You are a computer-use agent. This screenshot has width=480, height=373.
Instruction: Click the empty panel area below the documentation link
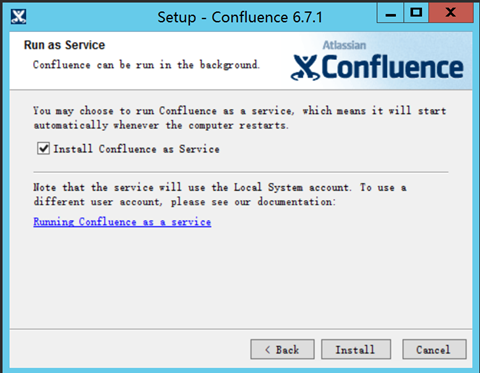(x=241, y=278)
